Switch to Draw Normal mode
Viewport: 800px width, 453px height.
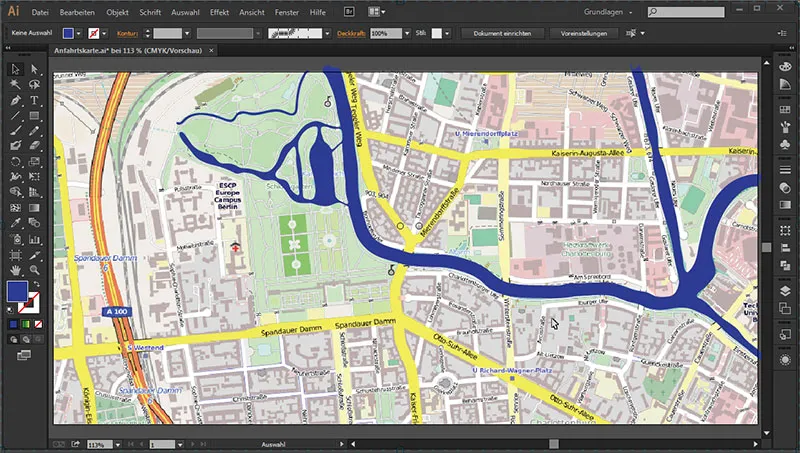(x=14, y=339)
